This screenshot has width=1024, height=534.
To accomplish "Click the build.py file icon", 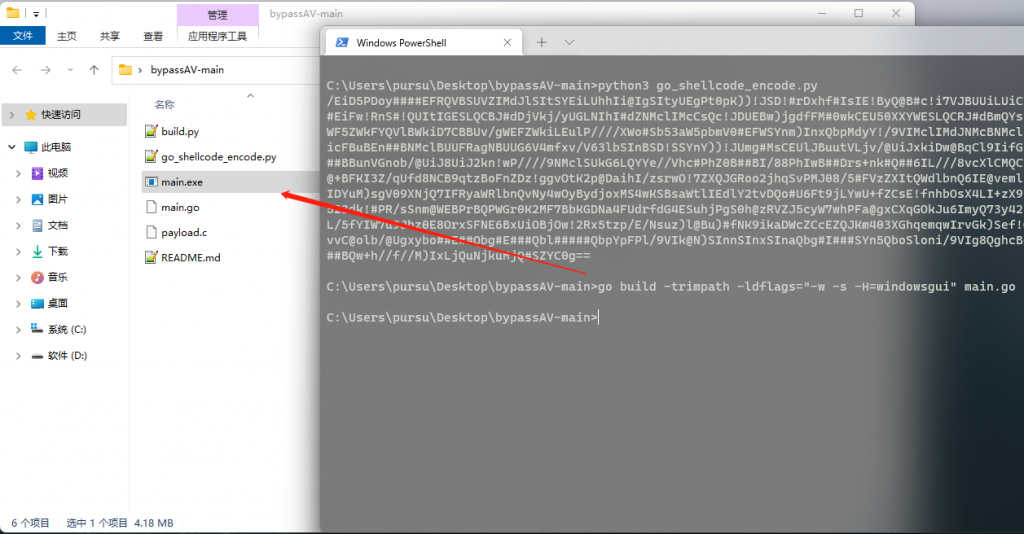I will tap(151, 131).
